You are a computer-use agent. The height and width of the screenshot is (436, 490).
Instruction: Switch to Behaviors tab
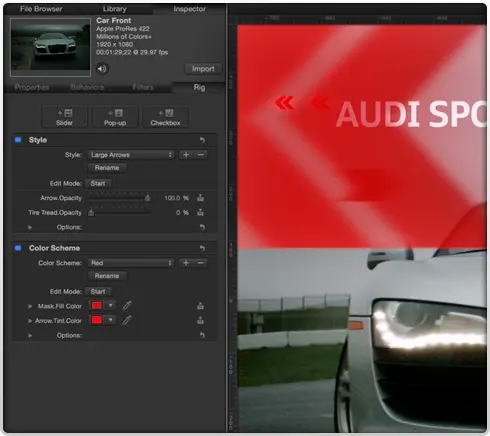point(87,87)
